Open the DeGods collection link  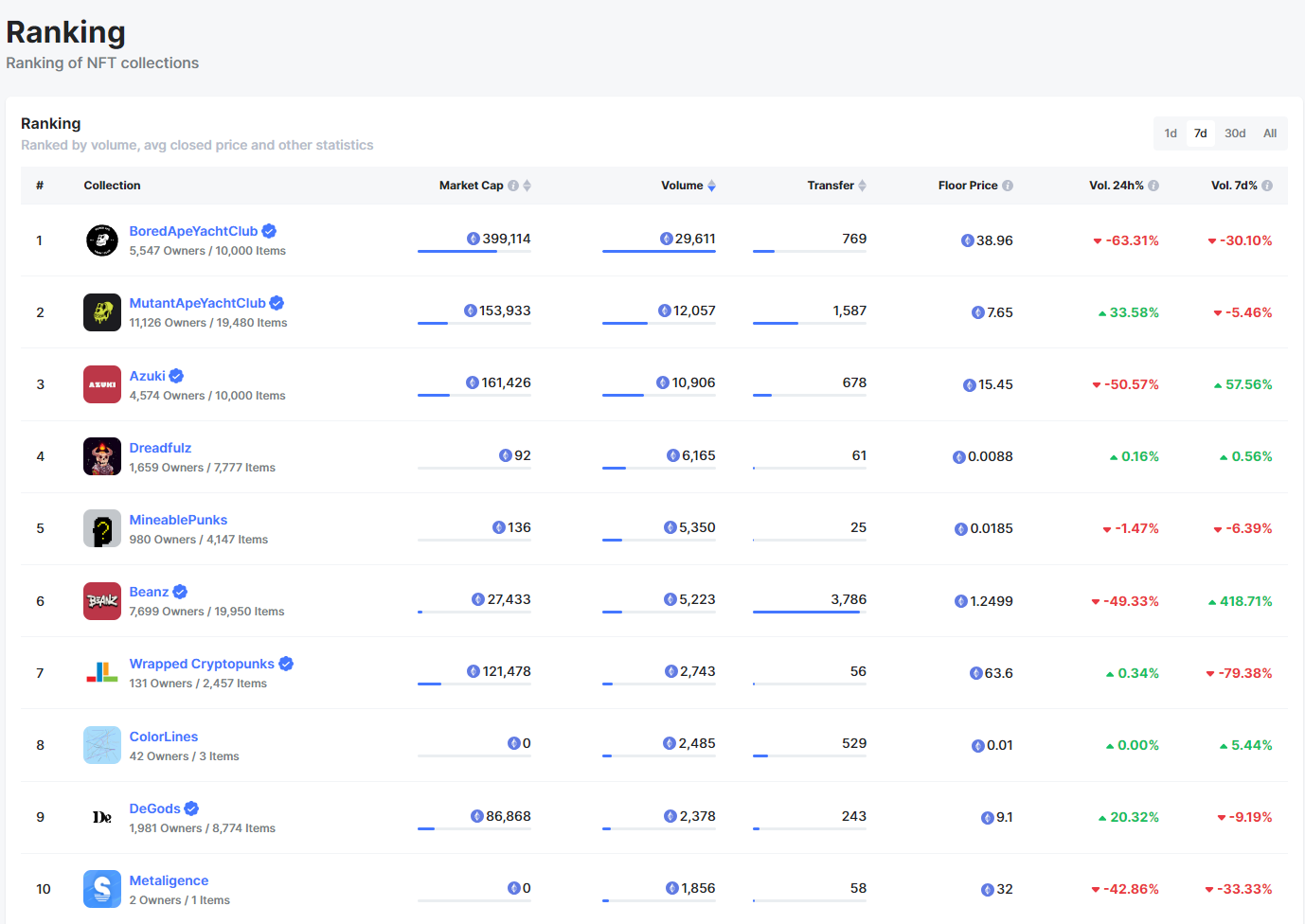[154, 808]
